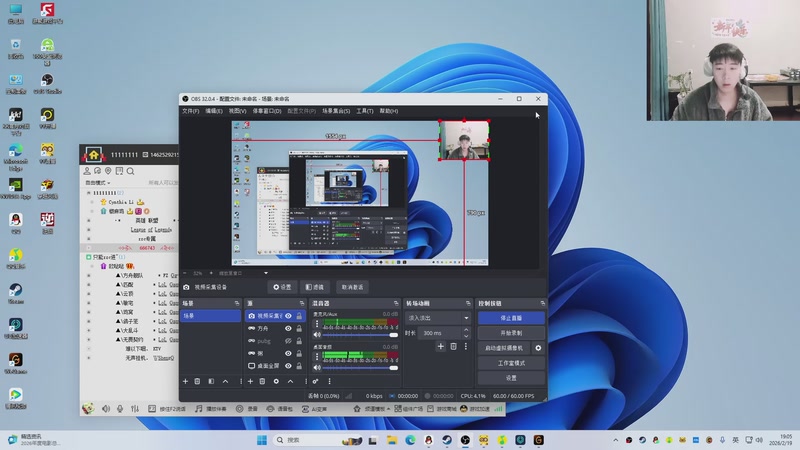
Task: Mute the desktop audio speaker icon
Action: point(317,368)
